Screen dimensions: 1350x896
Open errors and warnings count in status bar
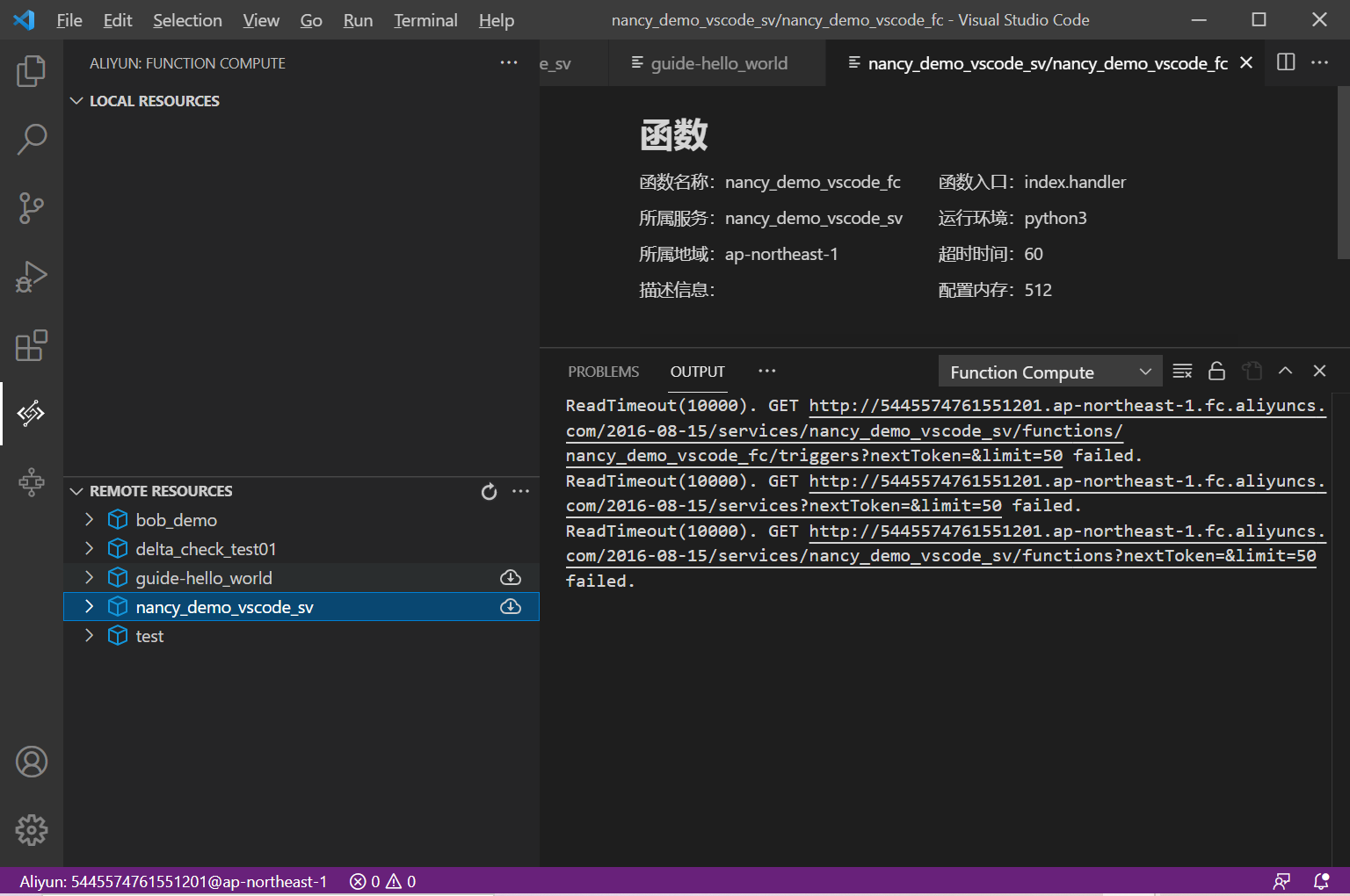(382, 881)
